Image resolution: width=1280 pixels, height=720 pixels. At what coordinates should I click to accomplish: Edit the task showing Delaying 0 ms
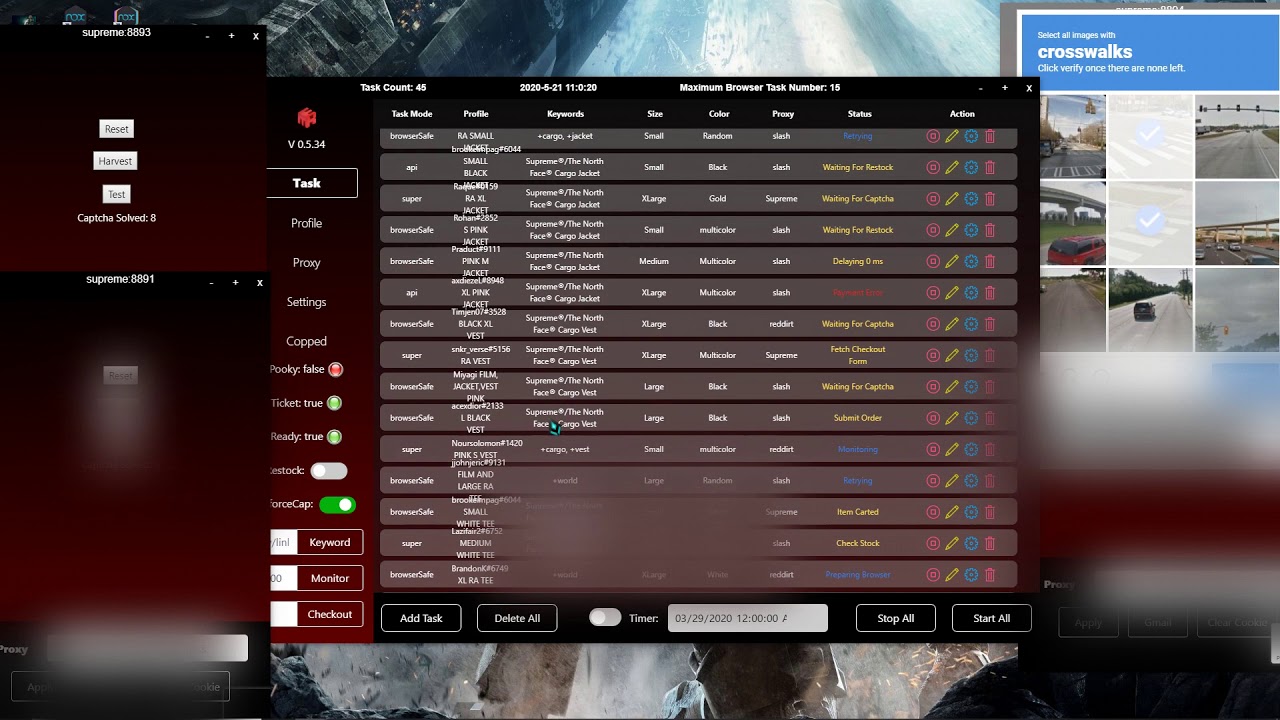tap(952, 261)
